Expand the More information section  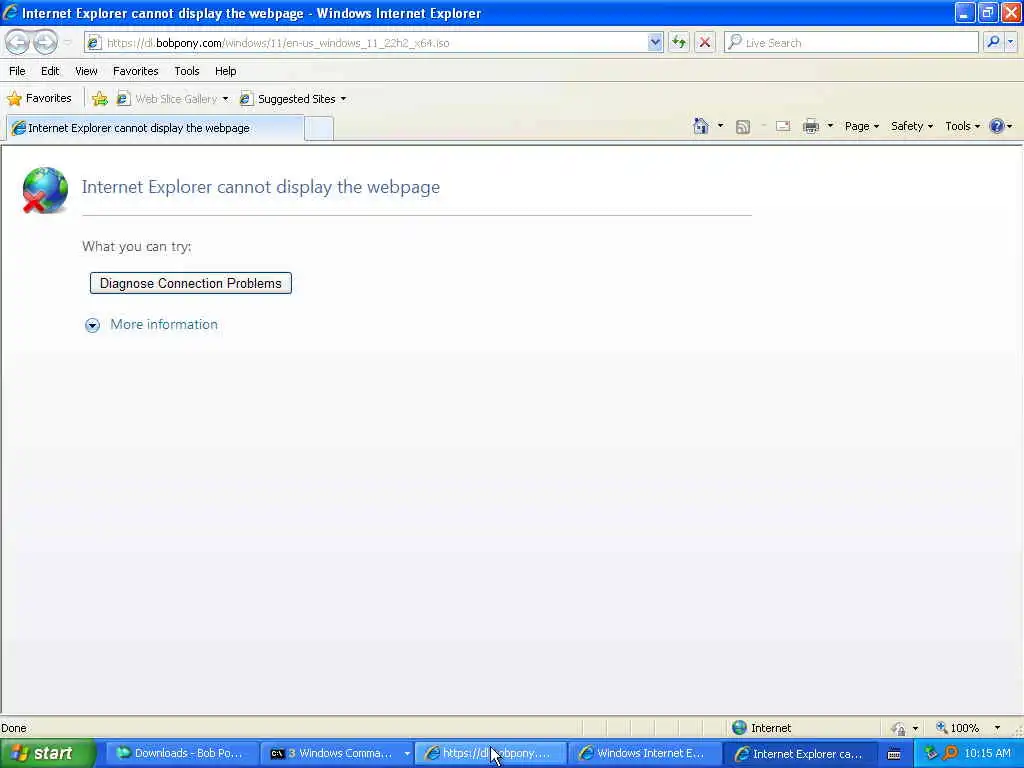[152, 325]
